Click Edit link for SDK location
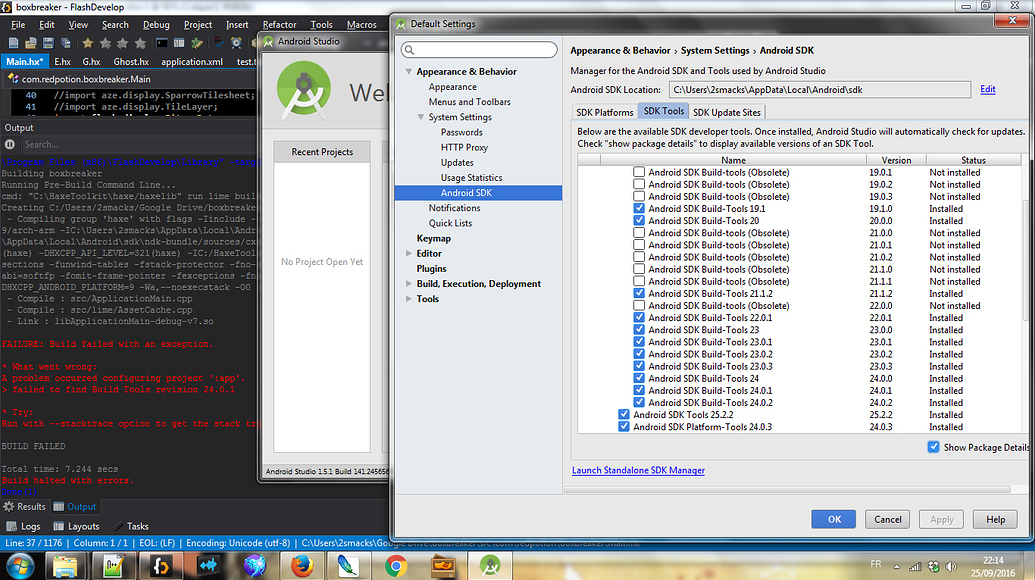Screen dimensions: 1035x580 point(987,89)
